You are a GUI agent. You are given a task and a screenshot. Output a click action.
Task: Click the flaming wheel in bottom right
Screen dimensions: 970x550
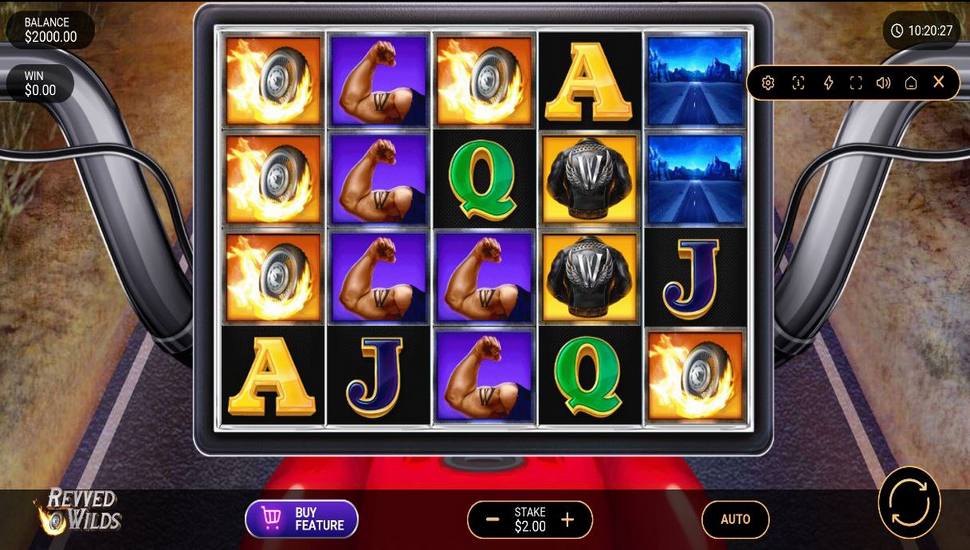(x=695, y=376)
